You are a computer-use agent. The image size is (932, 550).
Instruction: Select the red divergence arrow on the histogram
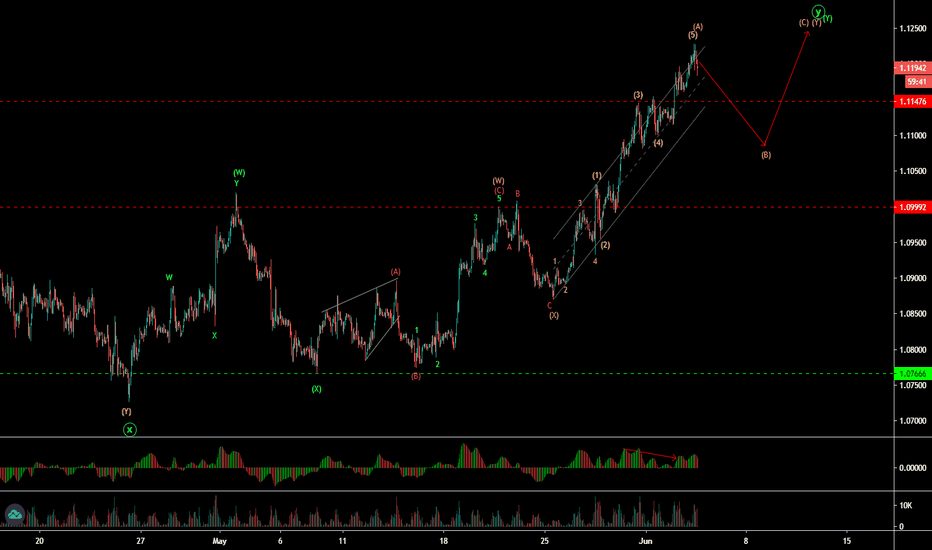(650, 454)
